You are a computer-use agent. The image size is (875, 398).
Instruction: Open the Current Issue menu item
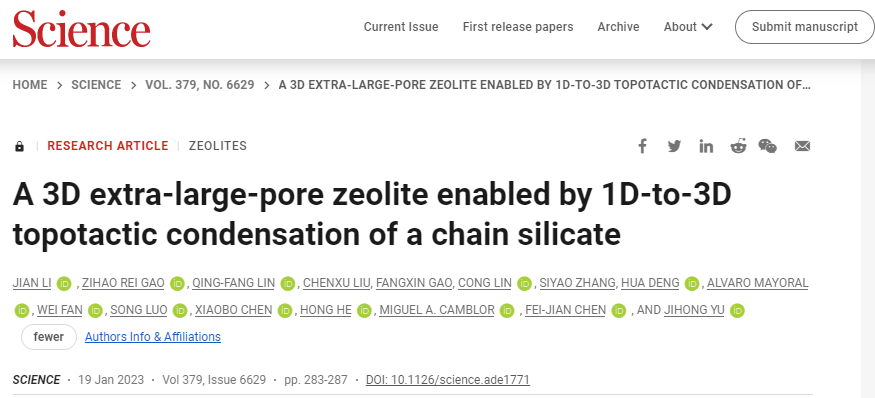[401, 27]
